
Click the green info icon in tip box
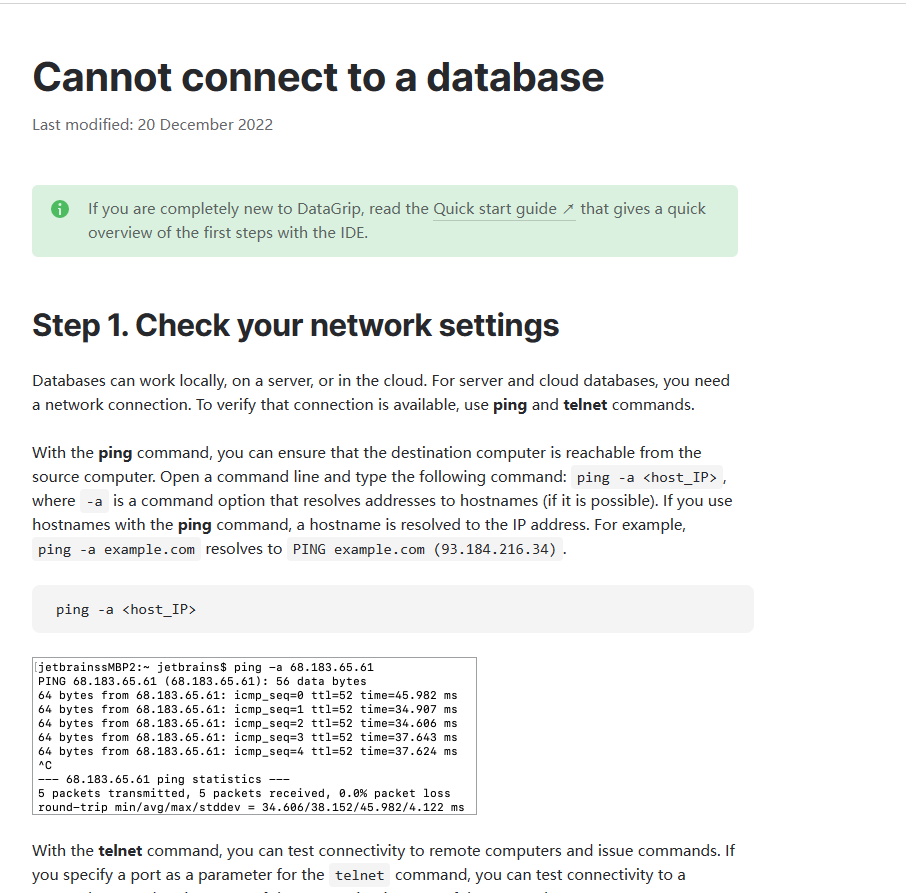(x=60, y=209)
